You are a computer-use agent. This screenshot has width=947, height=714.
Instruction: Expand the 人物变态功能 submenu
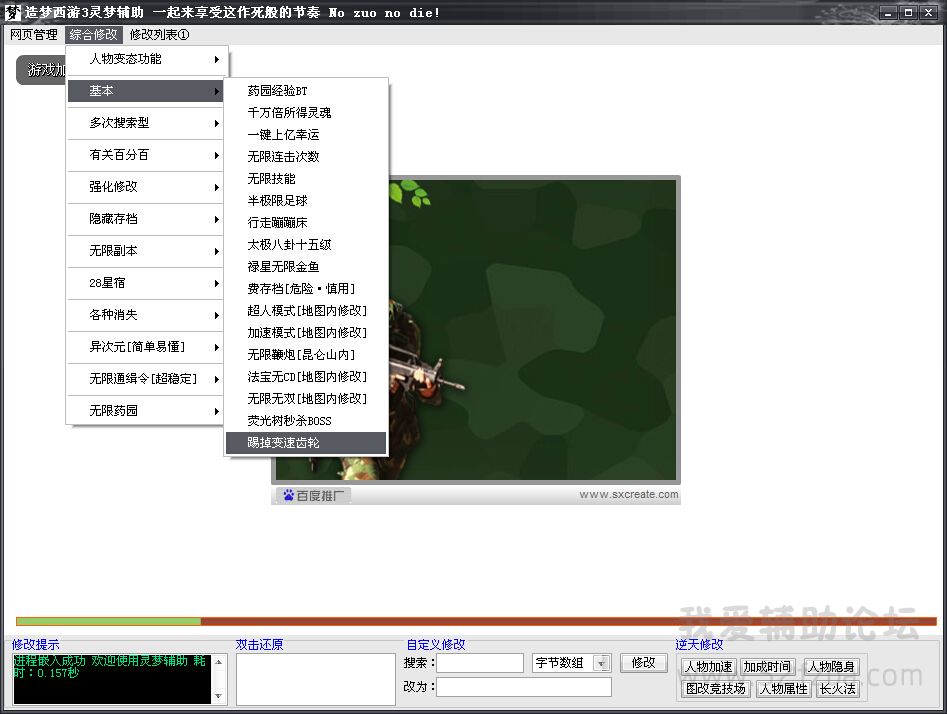pos(147,59)
